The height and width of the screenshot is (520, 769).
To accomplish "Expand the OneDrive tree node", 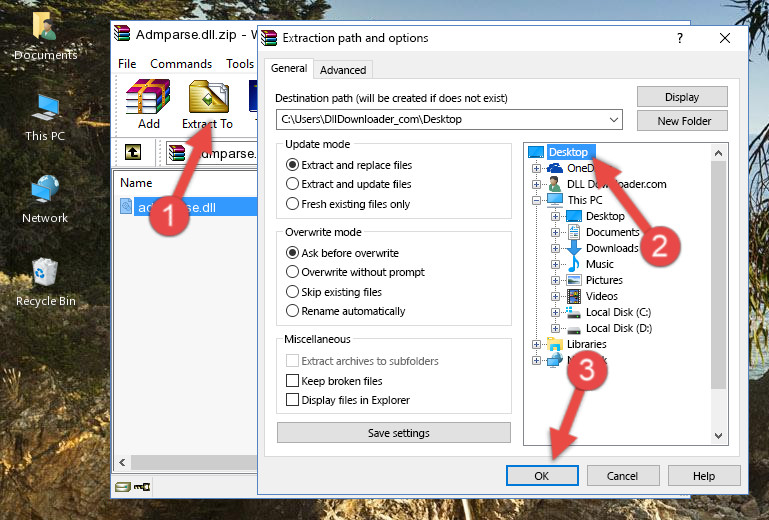I will pyautogui.click(x=536, y=168).
